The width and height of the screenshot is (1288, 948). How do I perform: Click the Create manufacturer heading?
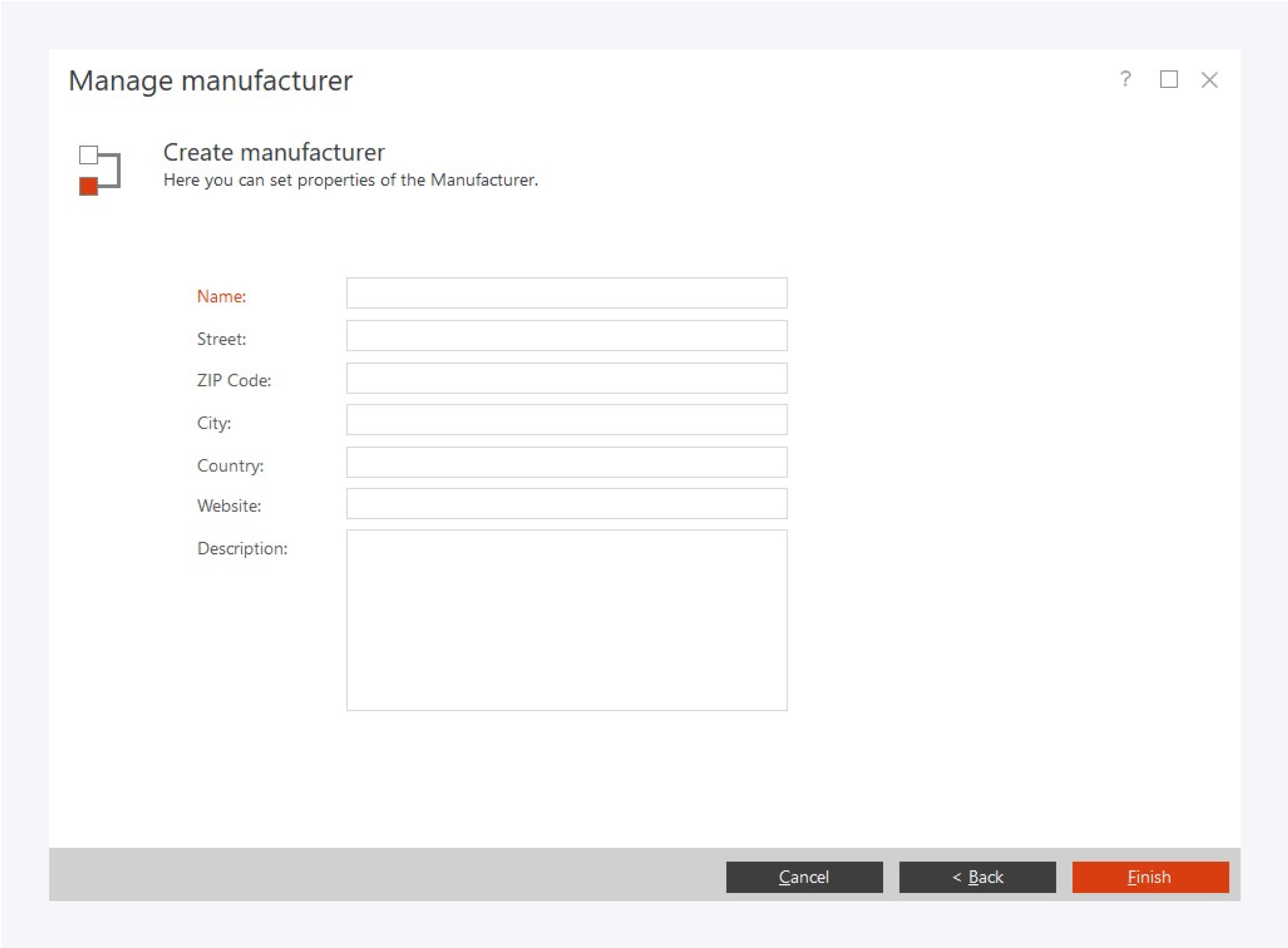coord(274,153)
